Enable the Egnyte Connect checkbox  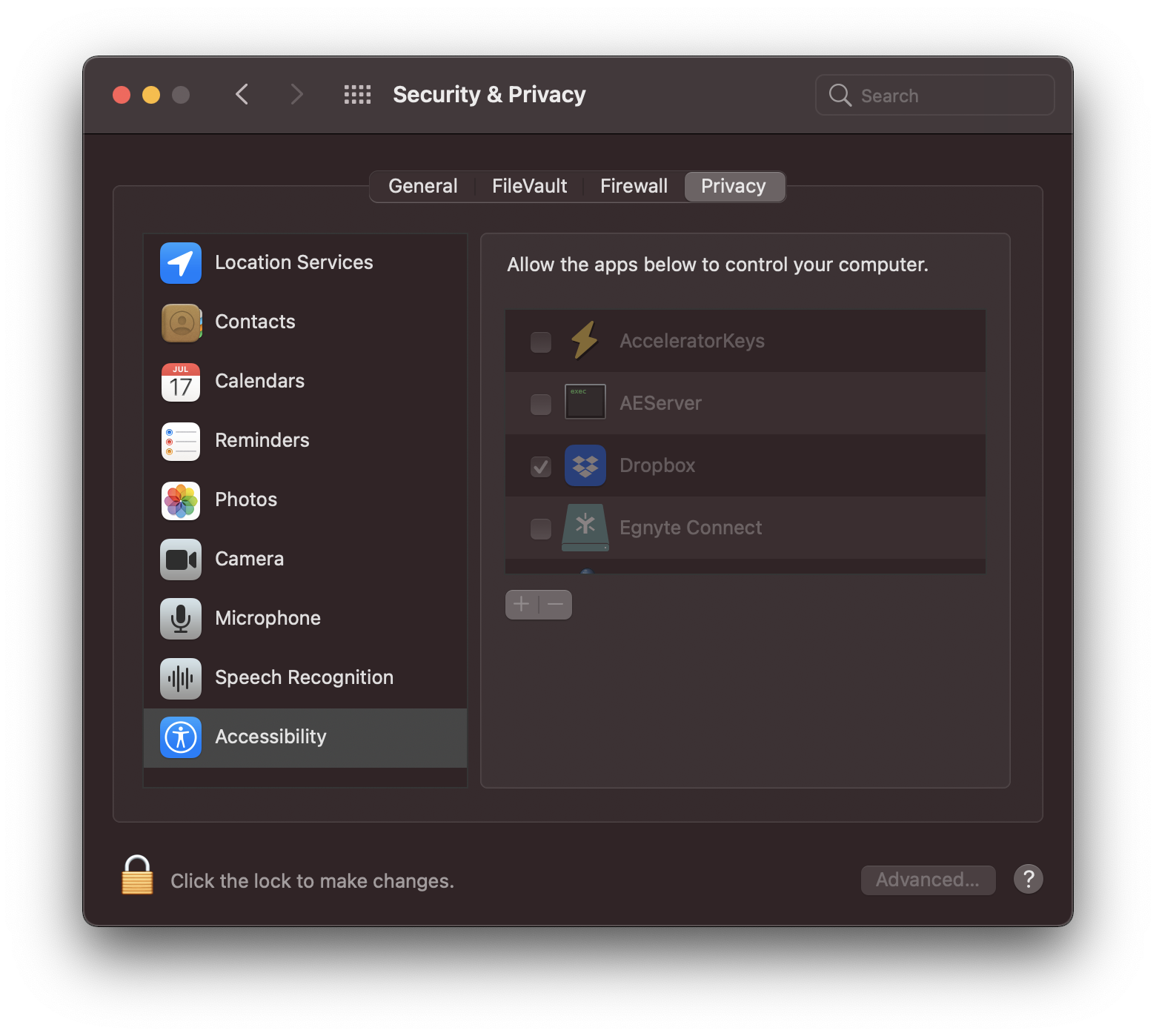541,529
